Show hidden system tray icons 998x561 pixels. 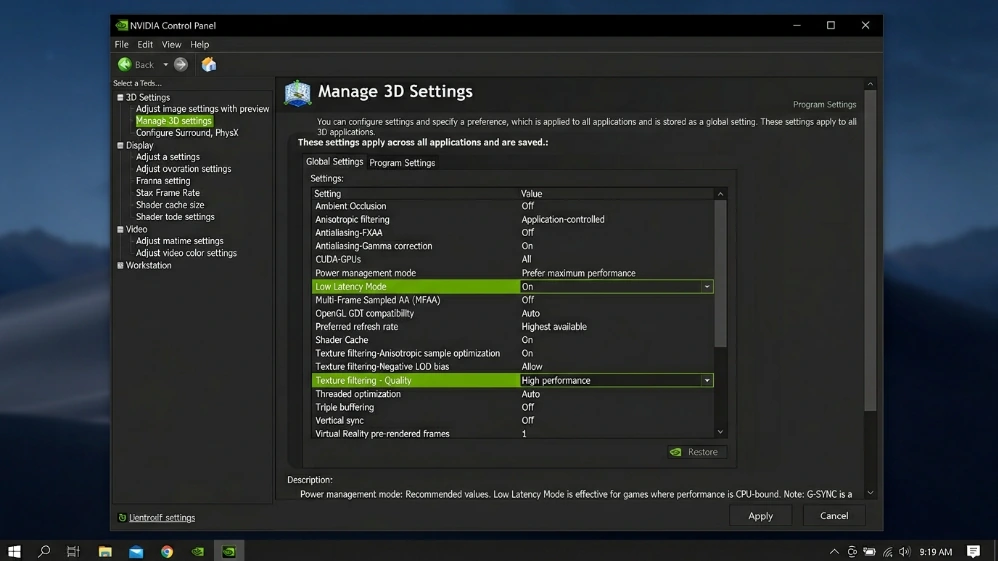(834, 551)
